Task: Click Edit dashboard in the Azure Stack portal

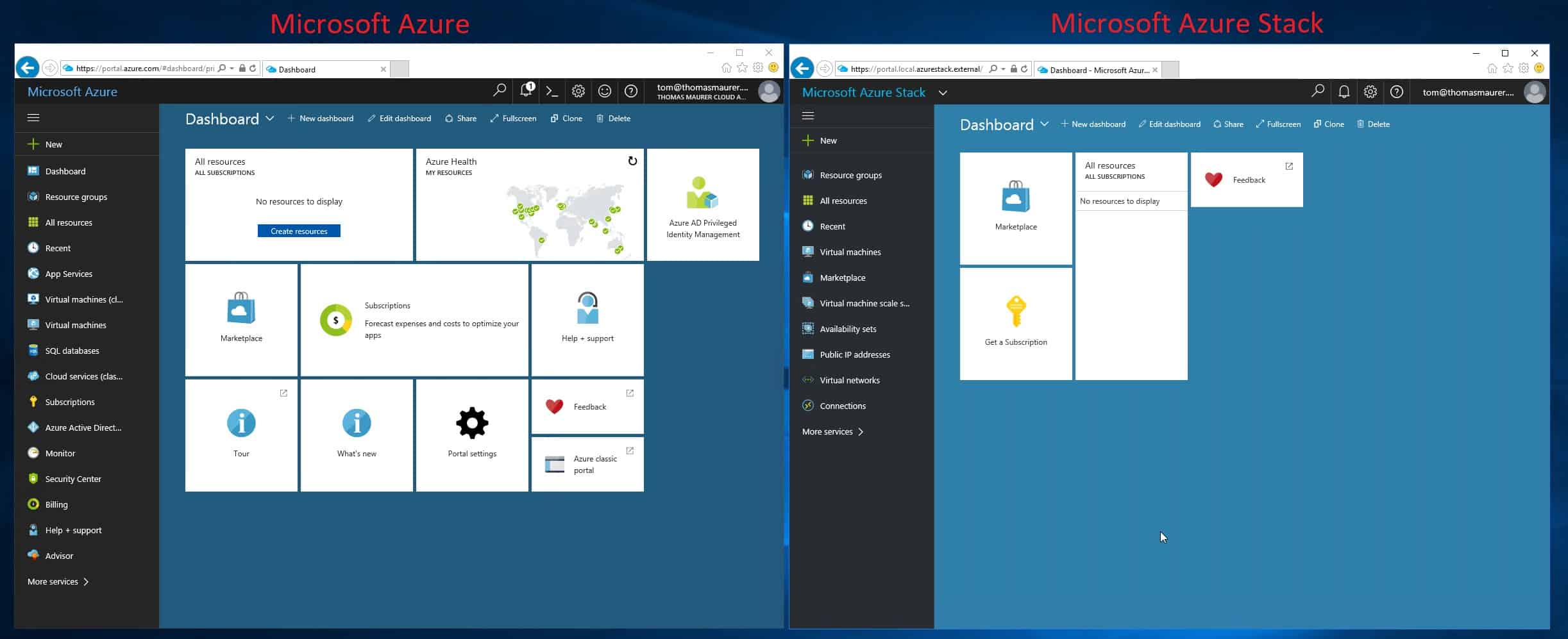Action: coord(1170,124)
